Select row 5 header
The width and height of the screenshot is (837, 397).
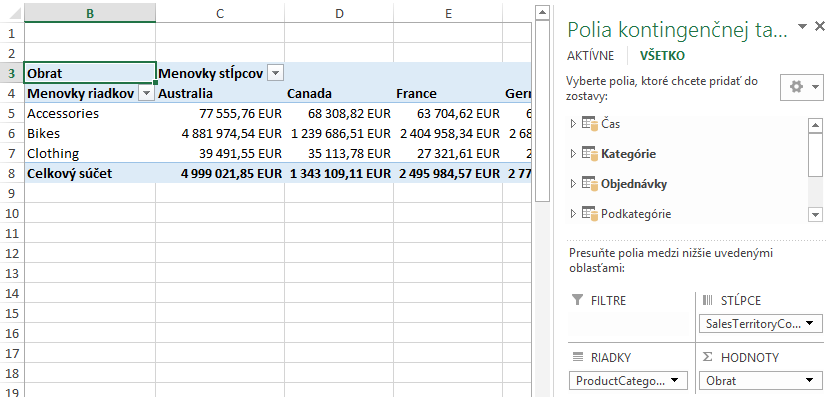coord(12,113)
